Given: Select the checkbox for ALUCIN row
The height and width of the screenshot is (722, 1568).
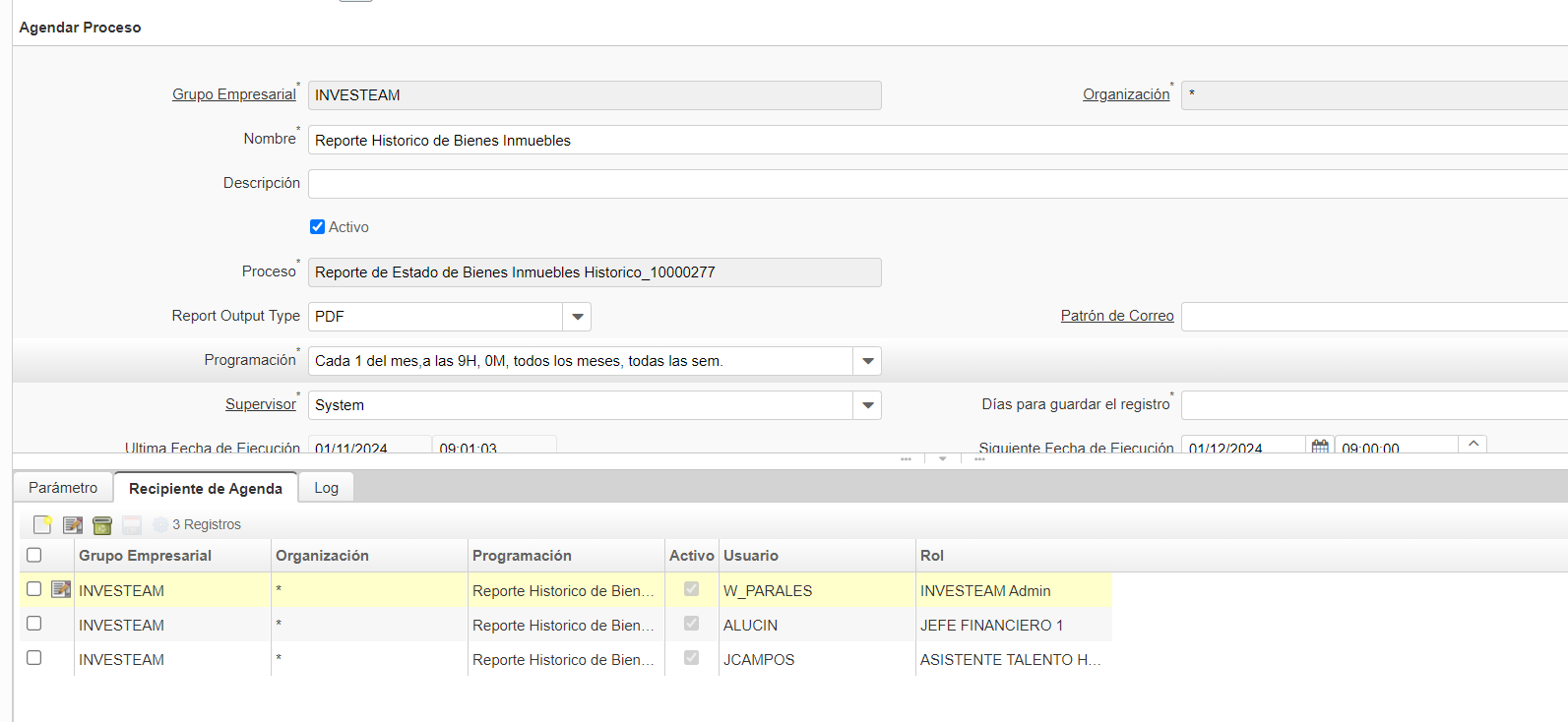Looking at the screenshot, I should pos(34,624).
